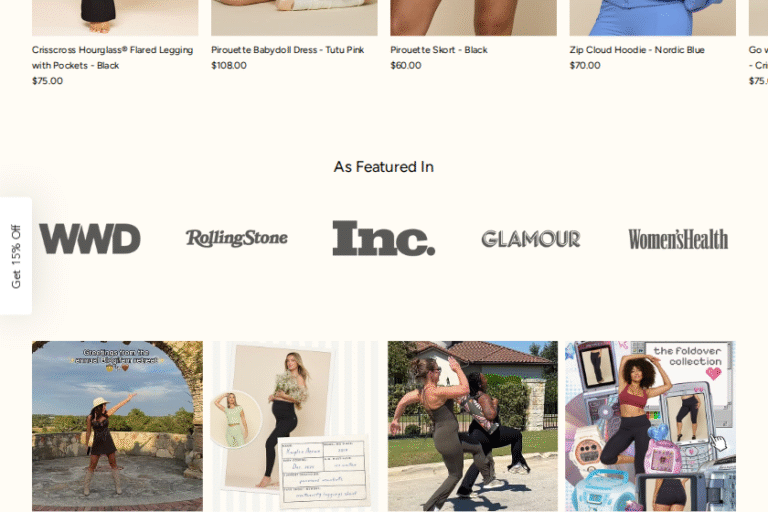The image size is (768, 512).
Task: Click the $108.00 price under Babydoll Dress
Action: (x=229, y=65)
